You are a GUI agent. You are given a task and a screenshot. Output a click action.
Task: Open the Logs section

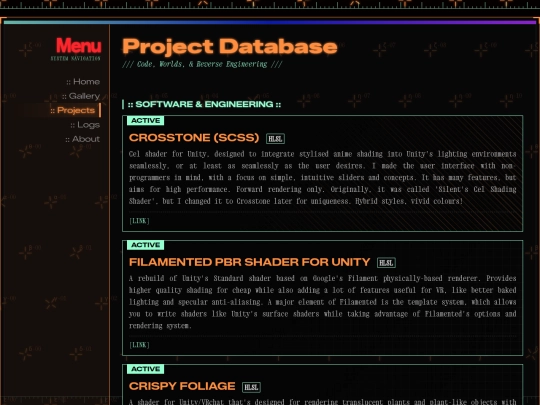85,125
